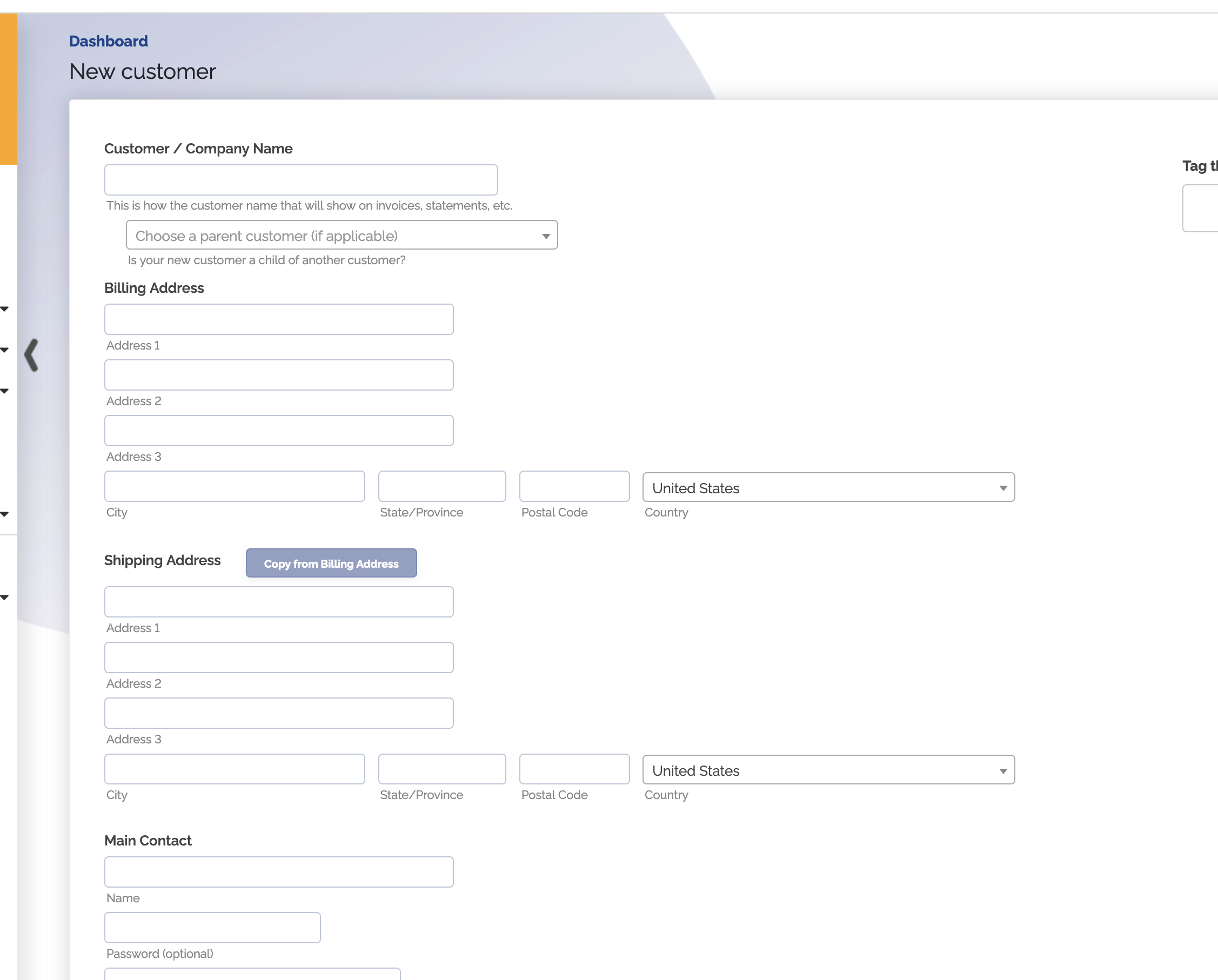Click Main Contact Name field
This screenshot has height=980, width=1218.
click(278, 871)
